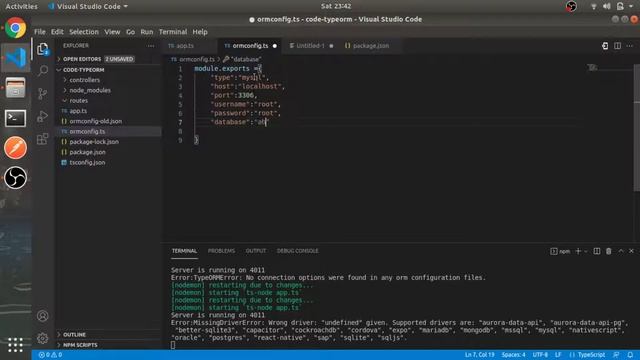Switch to the Problems panel tab

[221, 251]
